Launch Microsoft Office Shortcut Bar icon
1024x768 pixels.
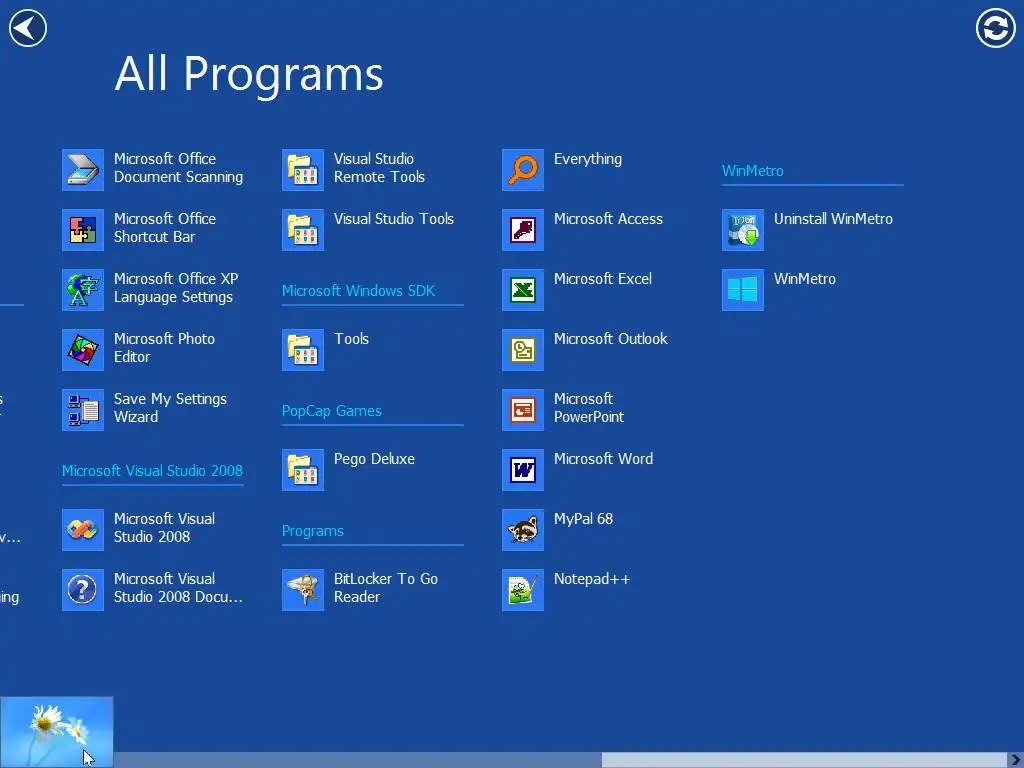point(83,230)
